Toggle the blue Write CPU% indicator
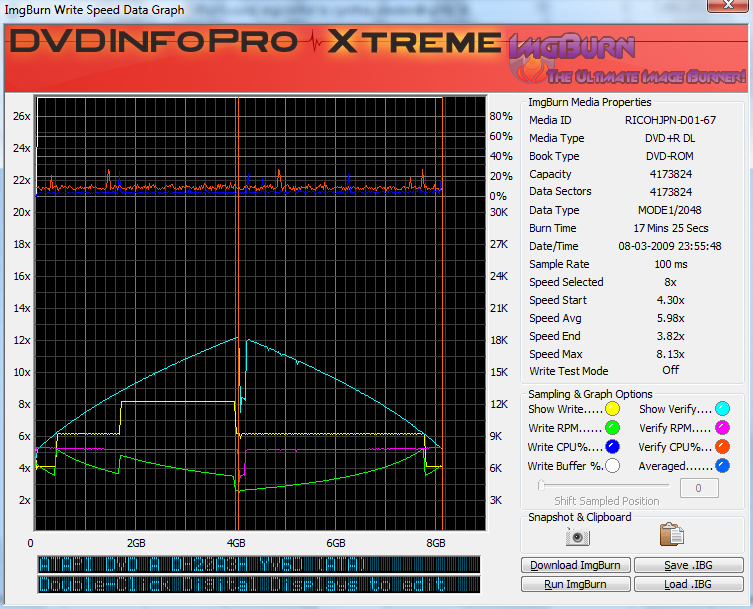This screenshot has height=609, width=753. 612,447
